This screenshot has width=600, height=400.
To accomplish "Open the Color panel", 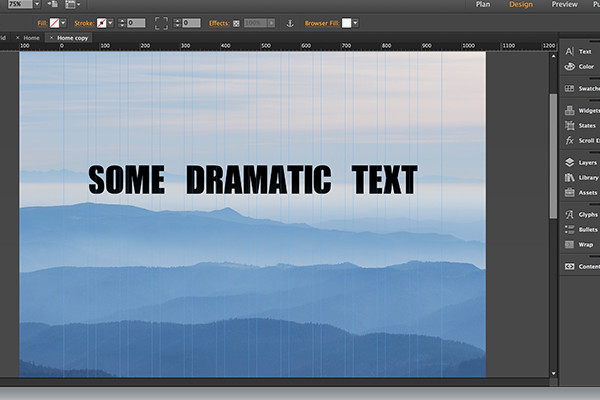I will pyautogui.click(x=579, y=67).
